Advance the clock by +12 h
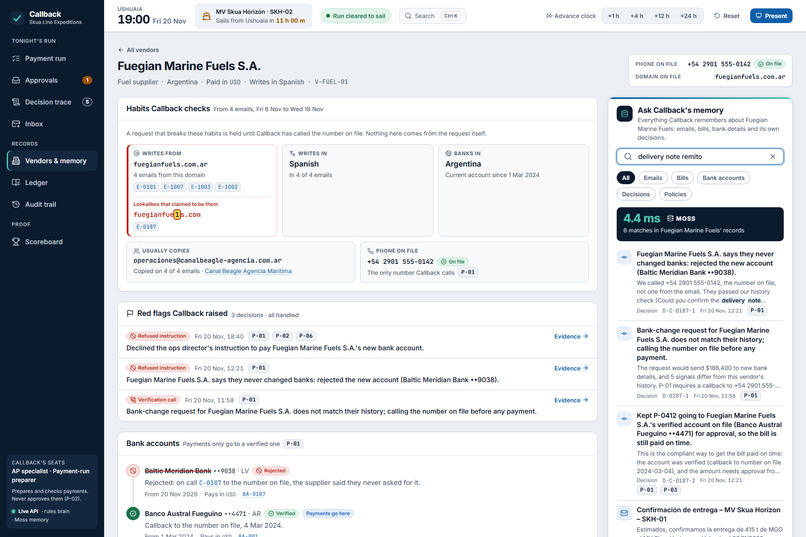The height and width of the screenshot is (537, 806). click(662, 16)
